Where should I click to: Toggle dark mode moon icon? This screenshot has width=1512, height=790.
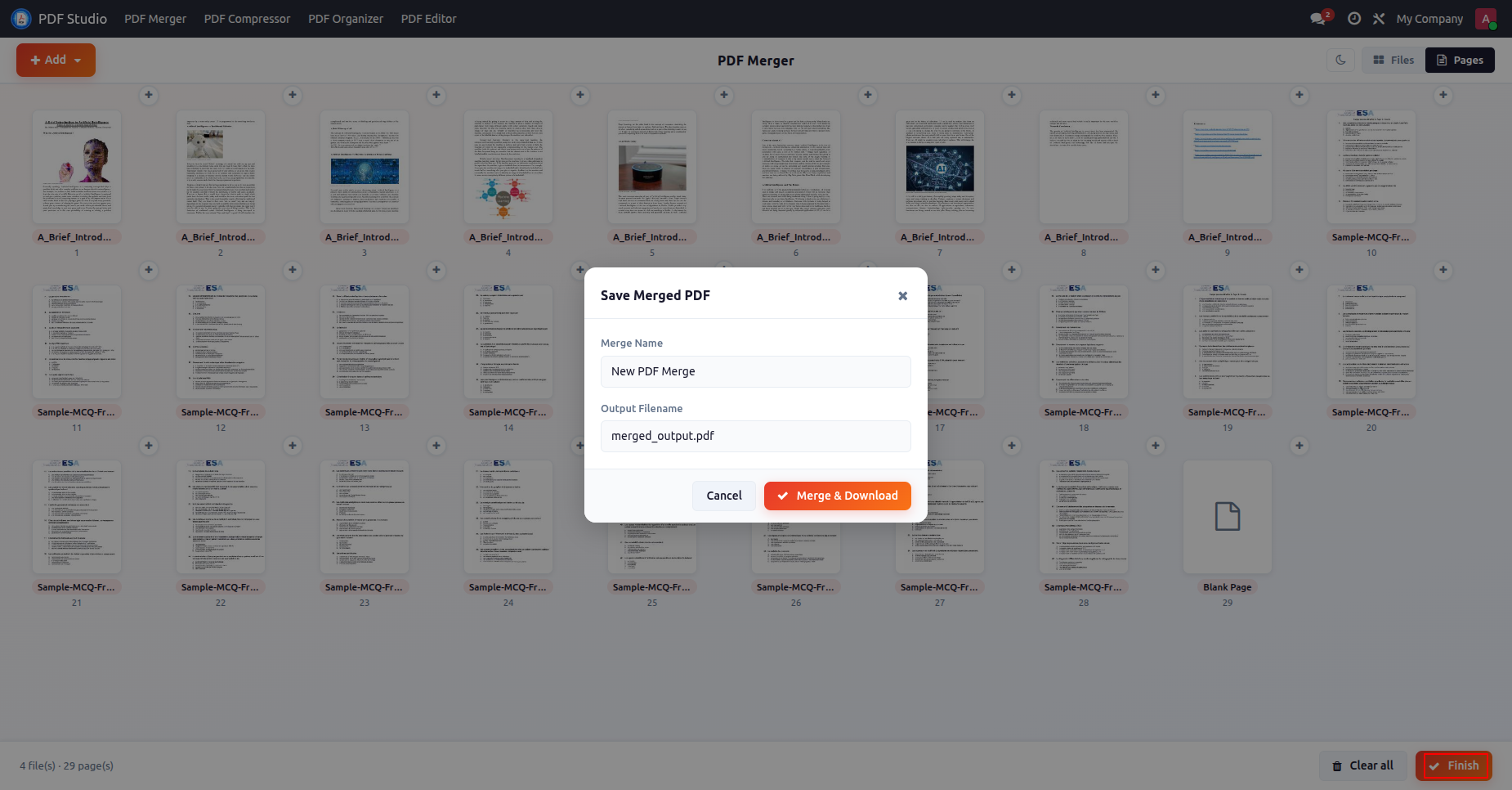coord(1340,60)
